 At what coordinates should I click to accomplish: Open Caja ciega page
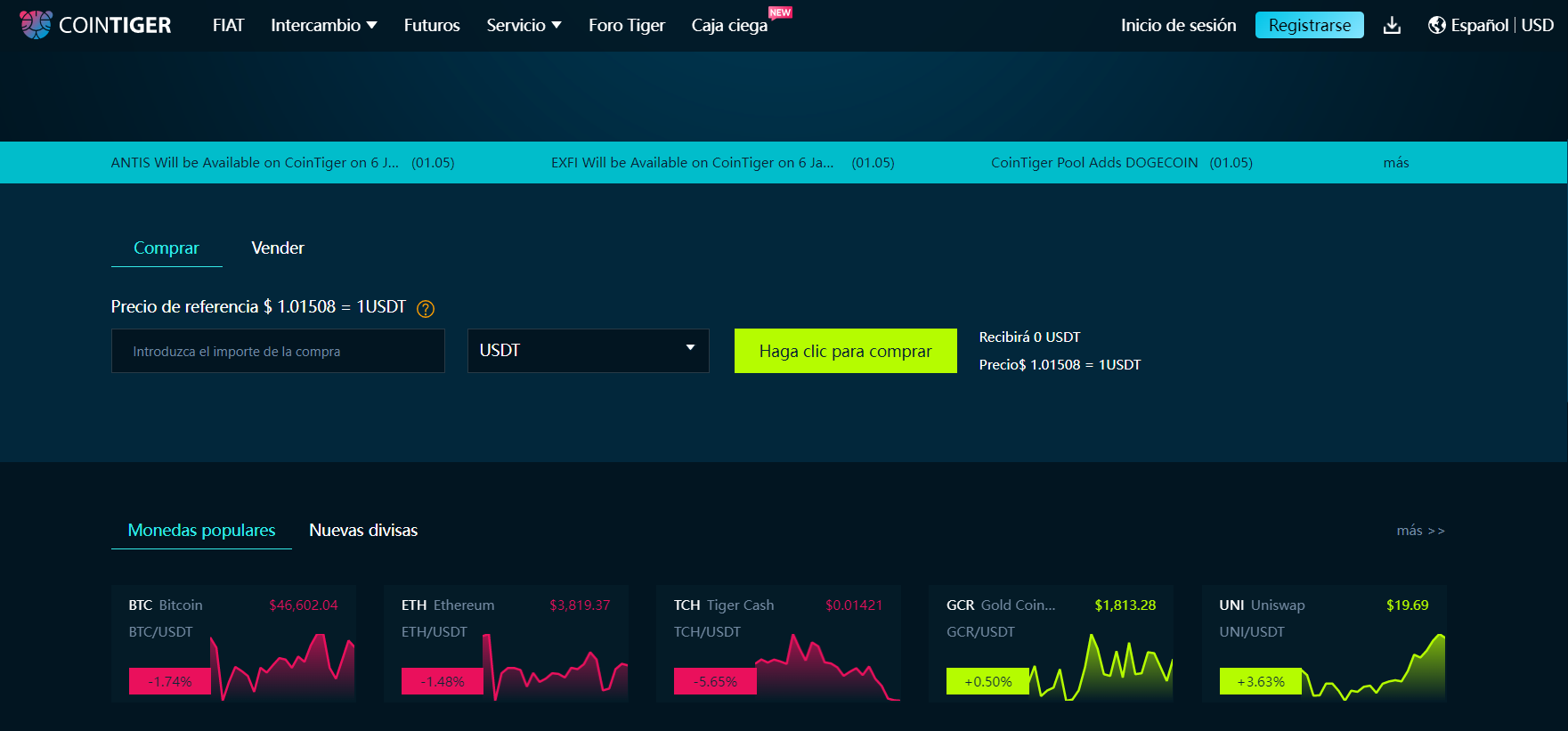729,25
